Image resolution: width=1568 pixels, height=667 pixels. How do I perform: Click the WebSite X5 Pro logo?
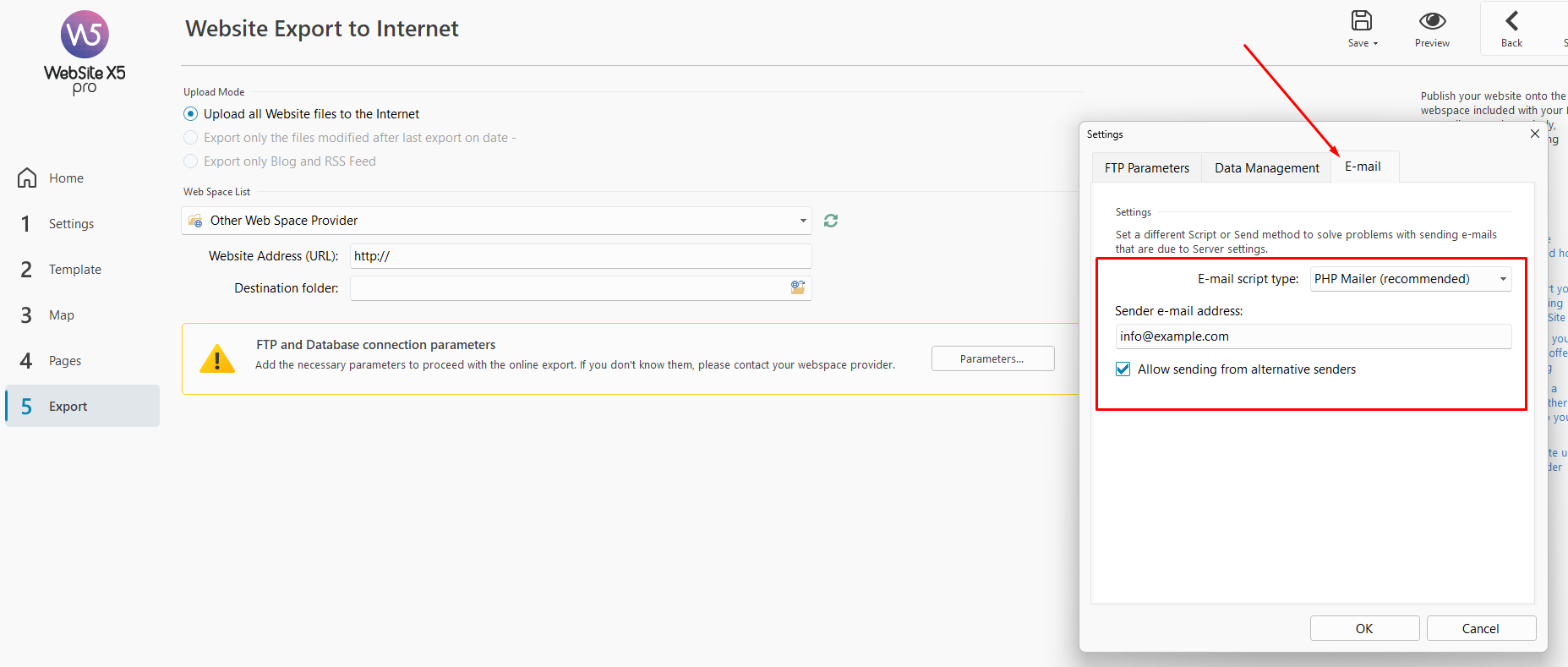85,52
